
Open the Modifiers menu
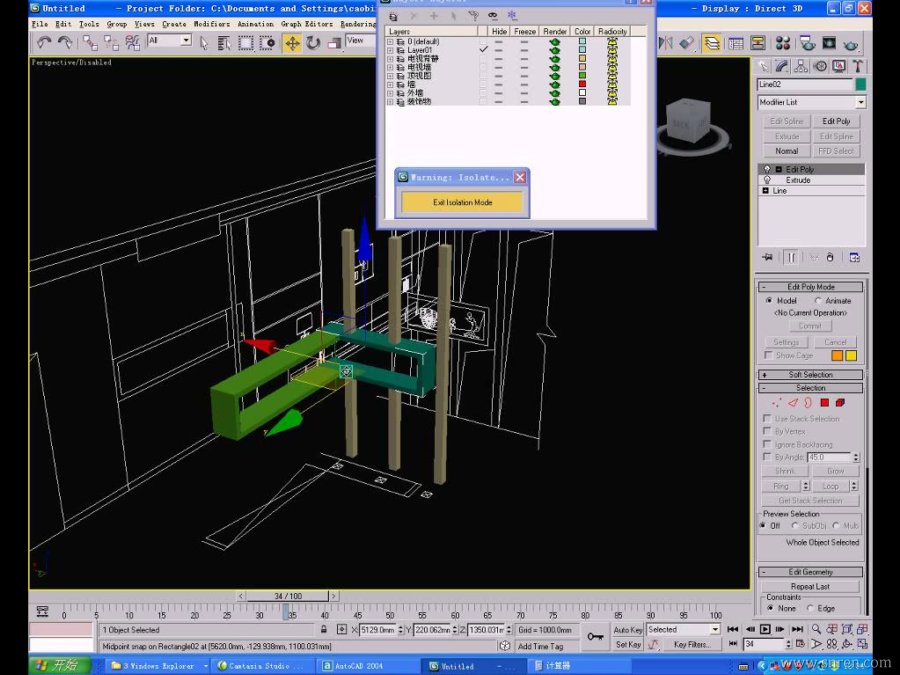(x=211, y=24)
